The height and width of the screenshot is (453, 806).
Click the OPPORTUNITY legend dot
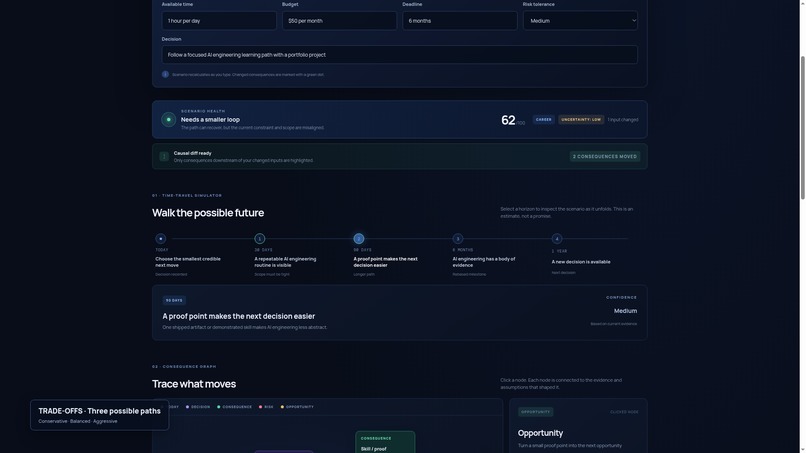[282, 407]
